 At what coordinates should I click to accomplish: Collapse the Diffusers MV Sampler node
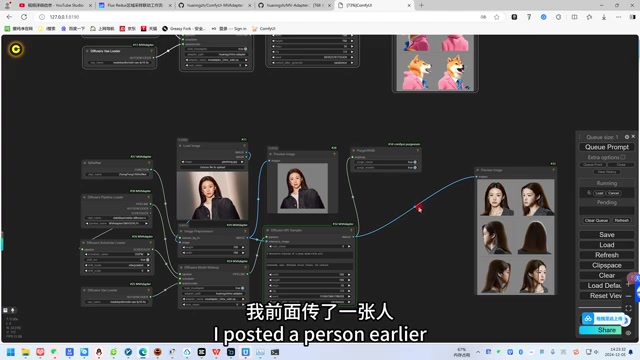[x=267, y=230]
